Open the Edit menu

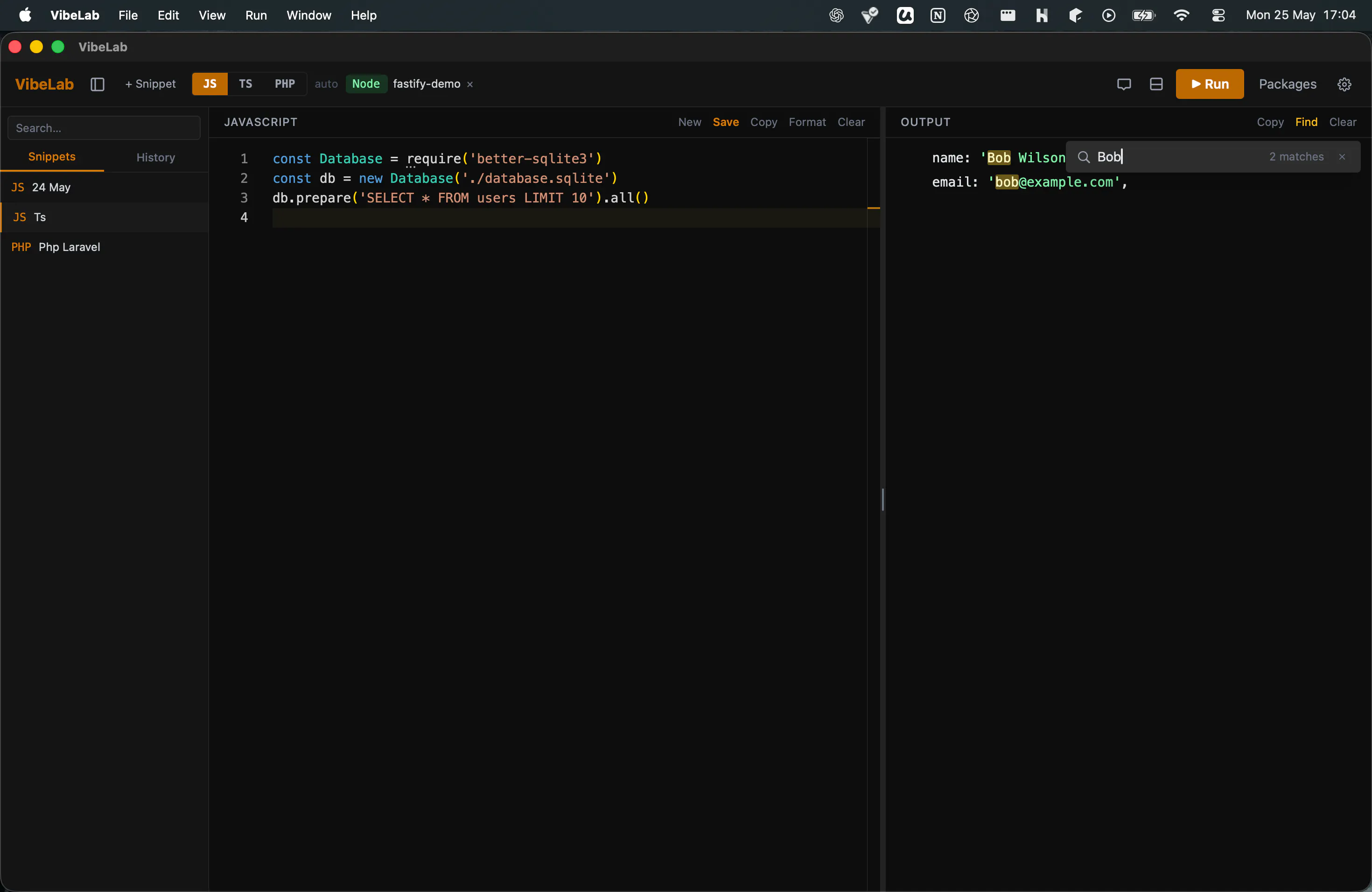tap(168, 15)
